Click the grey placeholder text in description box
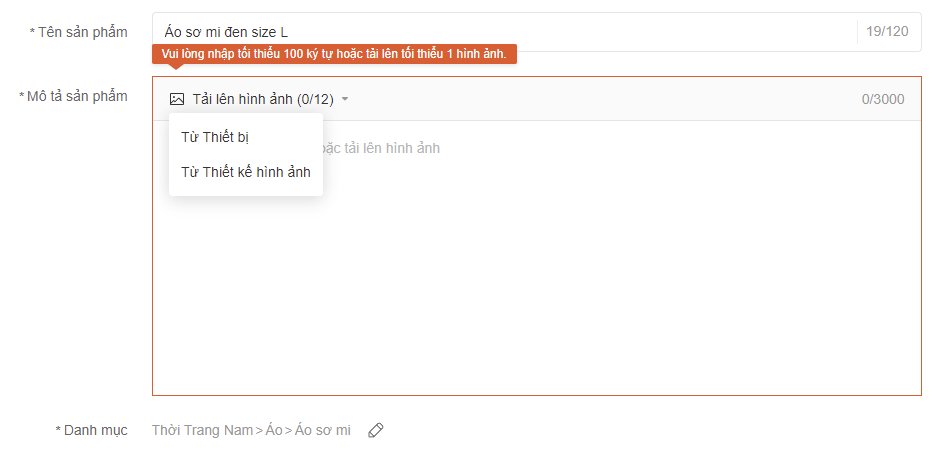The image size is (949, 467). click(380, 148)
